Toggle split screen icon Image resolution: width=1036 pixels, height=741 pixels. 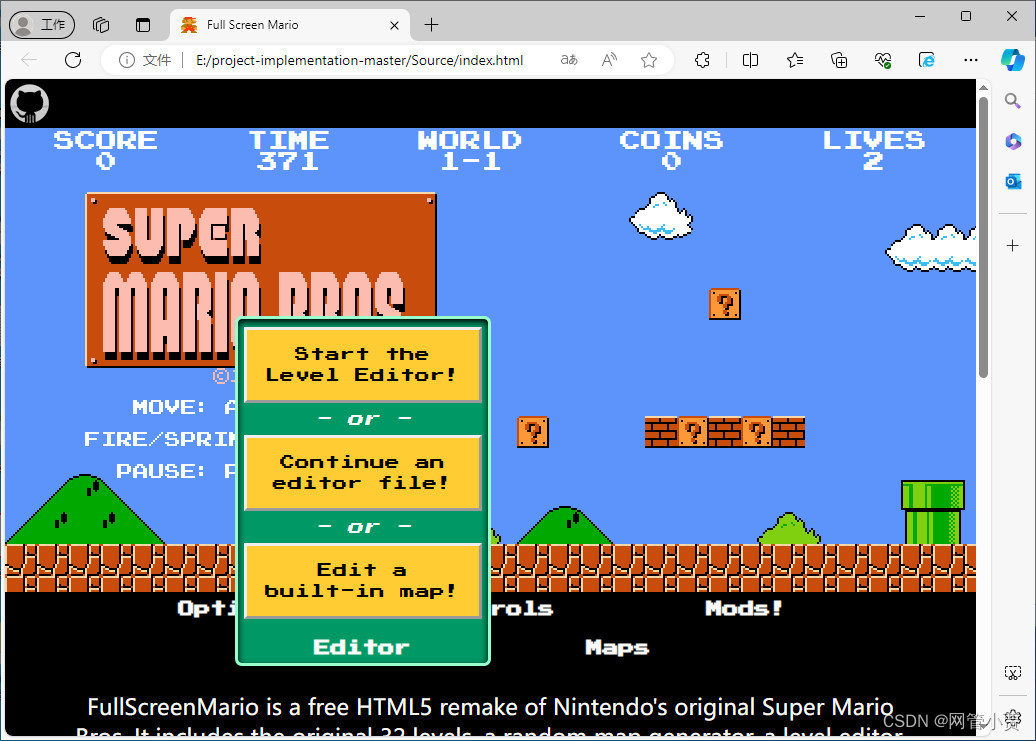pyautogui.click(x=750, y=60)
